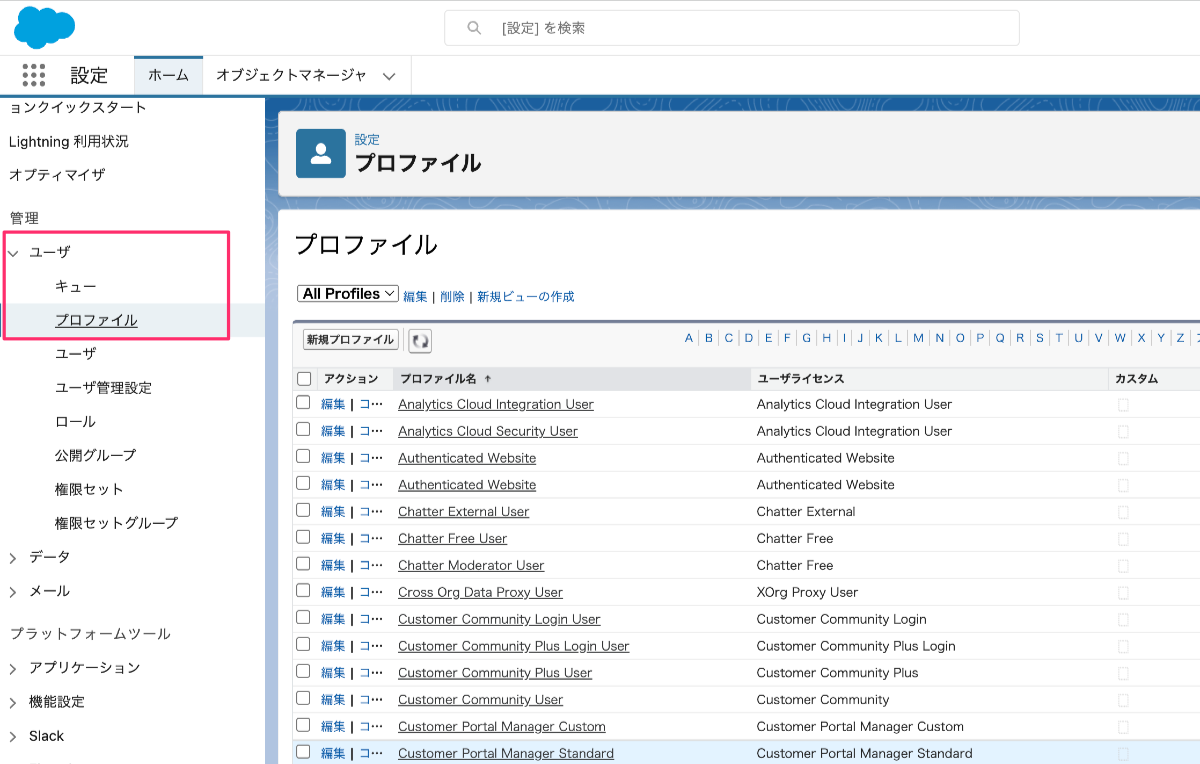Filter profiles by letter C
This screenshot has height=764, width=1200.
click(729, 338)
